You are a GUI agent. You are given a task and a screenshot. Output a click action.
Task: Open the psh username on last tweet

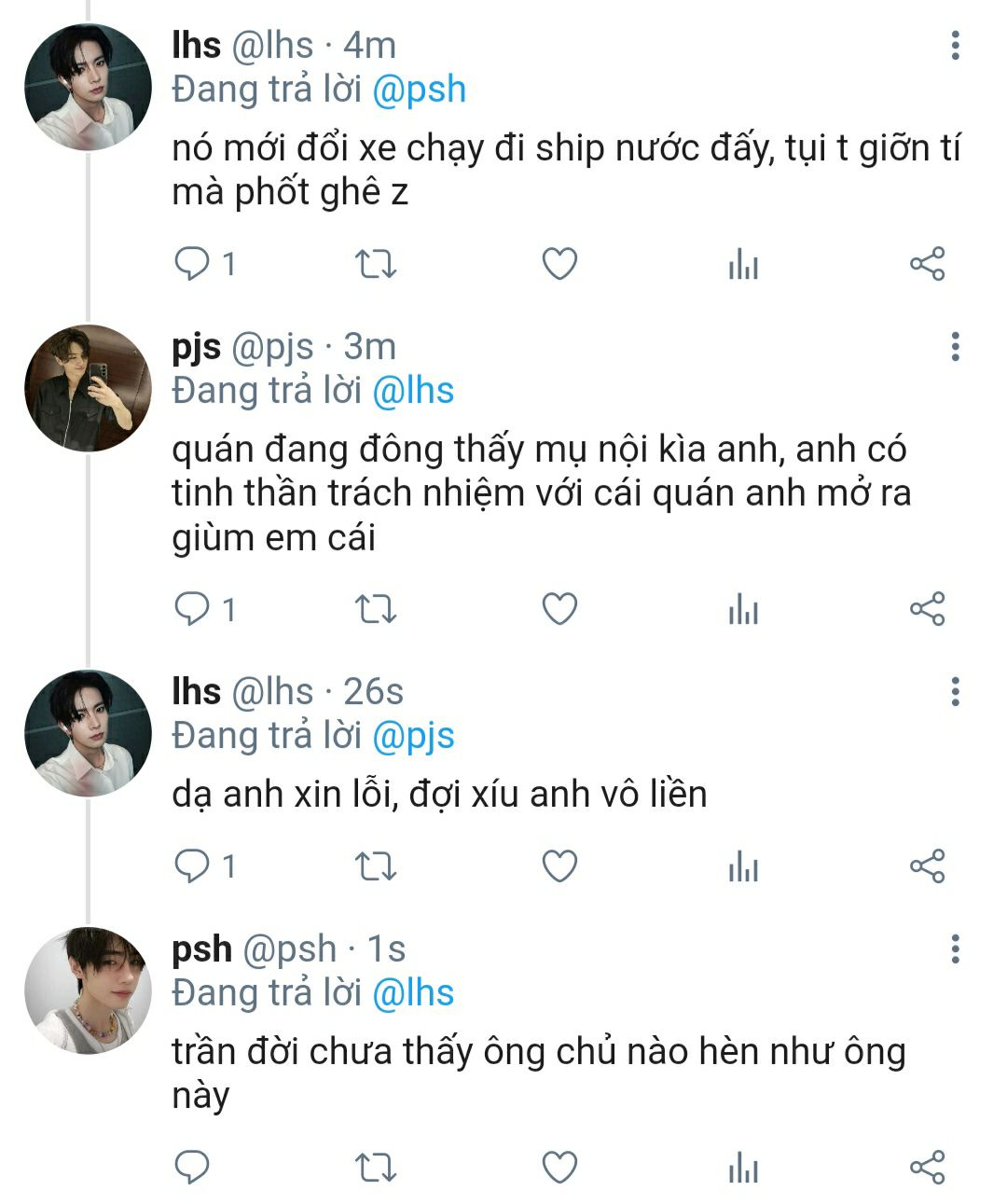pos(201,948)
